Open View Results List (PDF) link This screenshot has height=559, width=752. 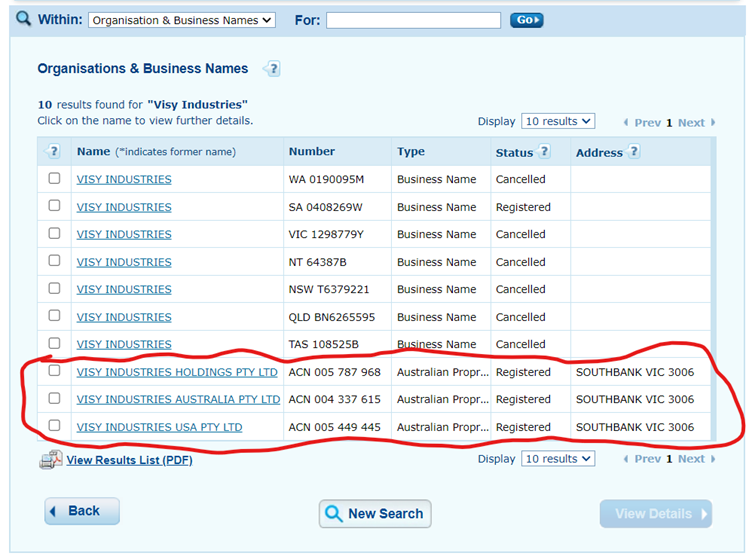[129, 460]
